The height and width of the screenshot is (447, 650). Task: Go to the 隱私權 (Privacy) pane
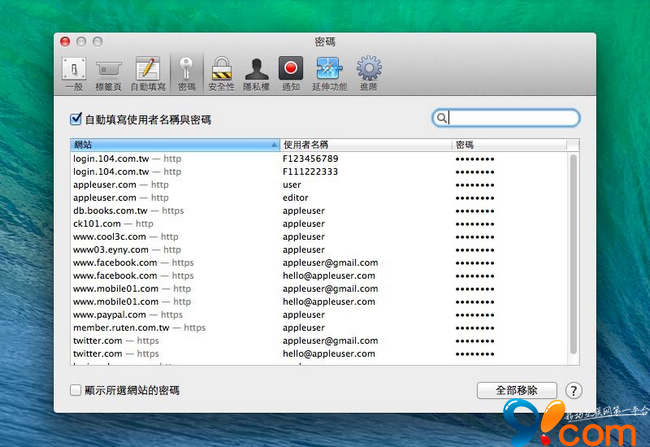click(x=256, y=72)
